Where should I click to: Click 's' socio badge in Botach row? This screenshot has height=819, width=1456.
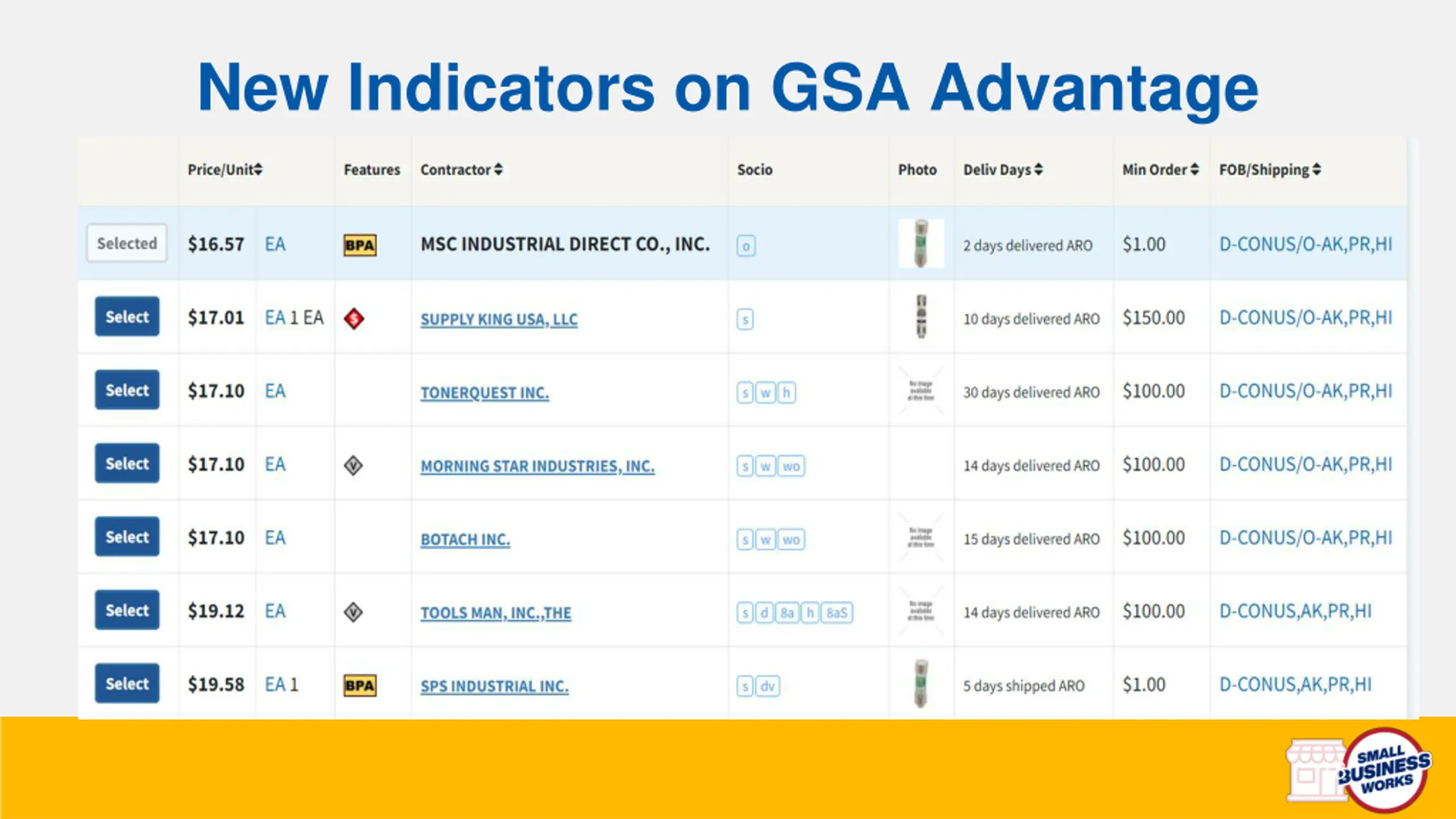(x=745, y=540)
